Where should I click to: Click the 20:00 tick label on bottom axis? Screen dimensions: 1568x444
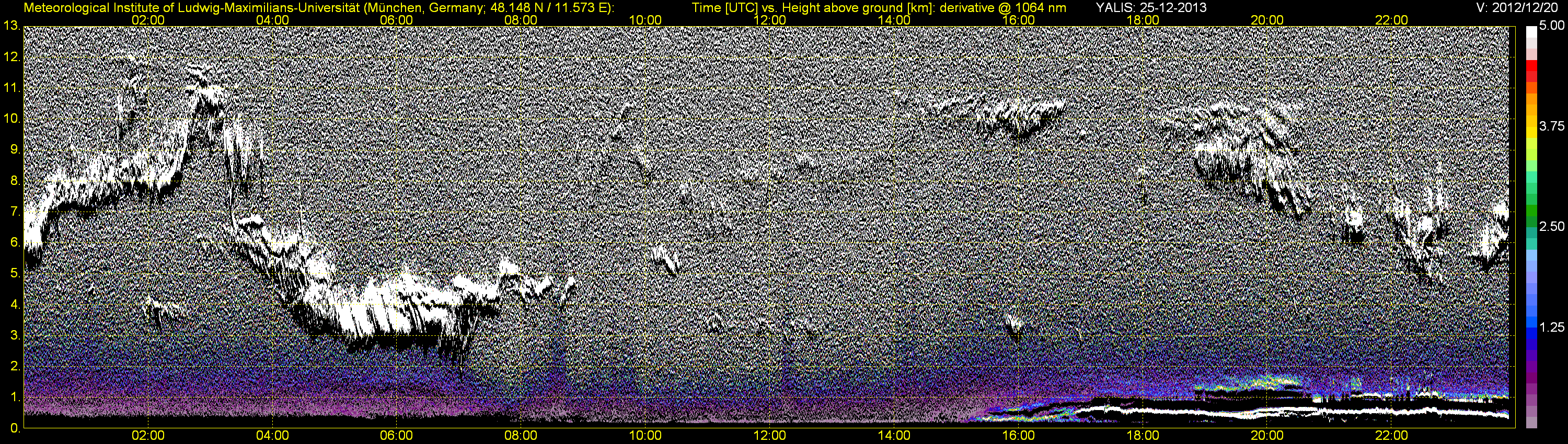tap(1267, 436)
